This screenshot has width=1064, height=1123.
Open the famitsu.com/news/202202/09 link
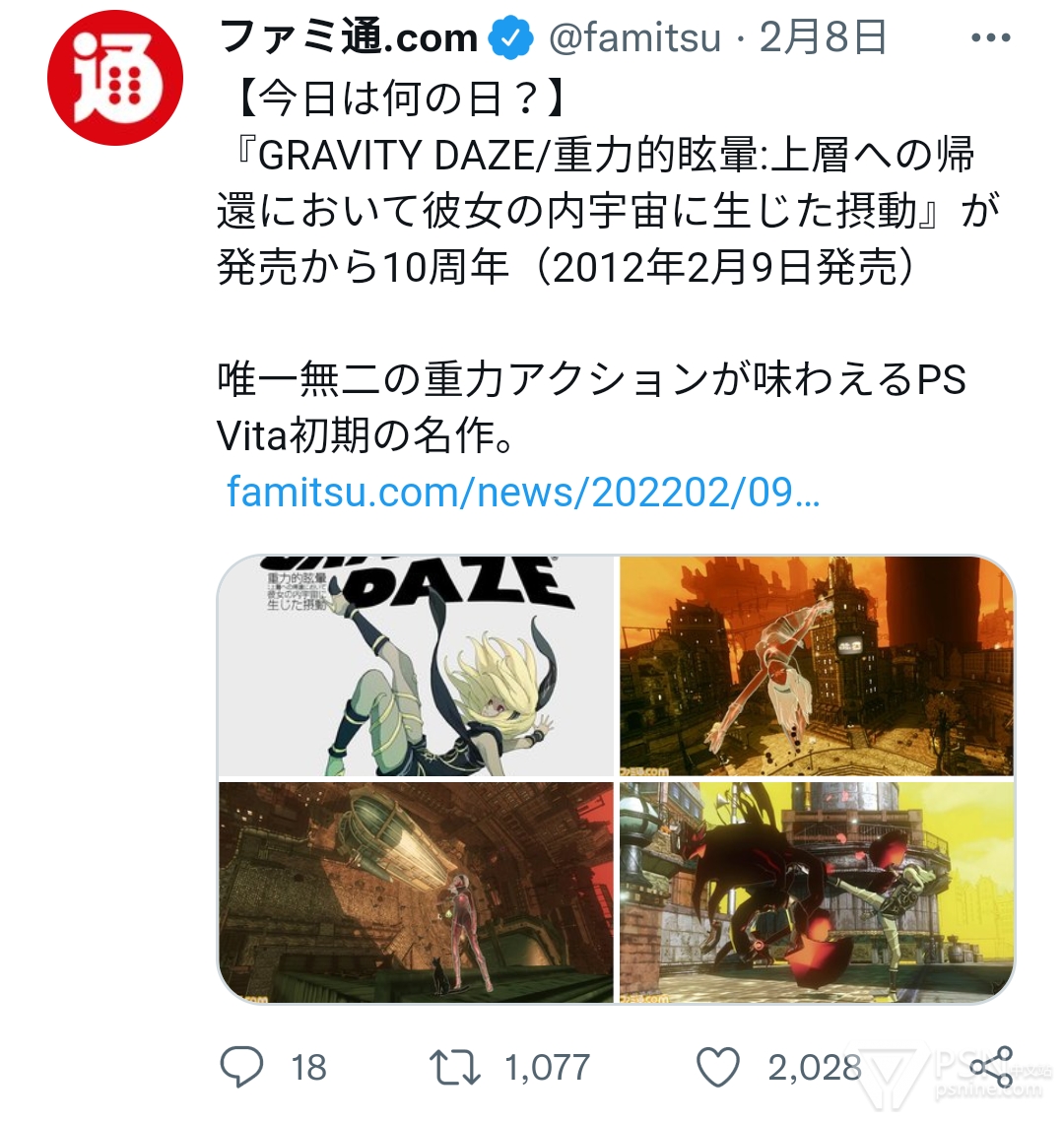[x=523, y=492]
